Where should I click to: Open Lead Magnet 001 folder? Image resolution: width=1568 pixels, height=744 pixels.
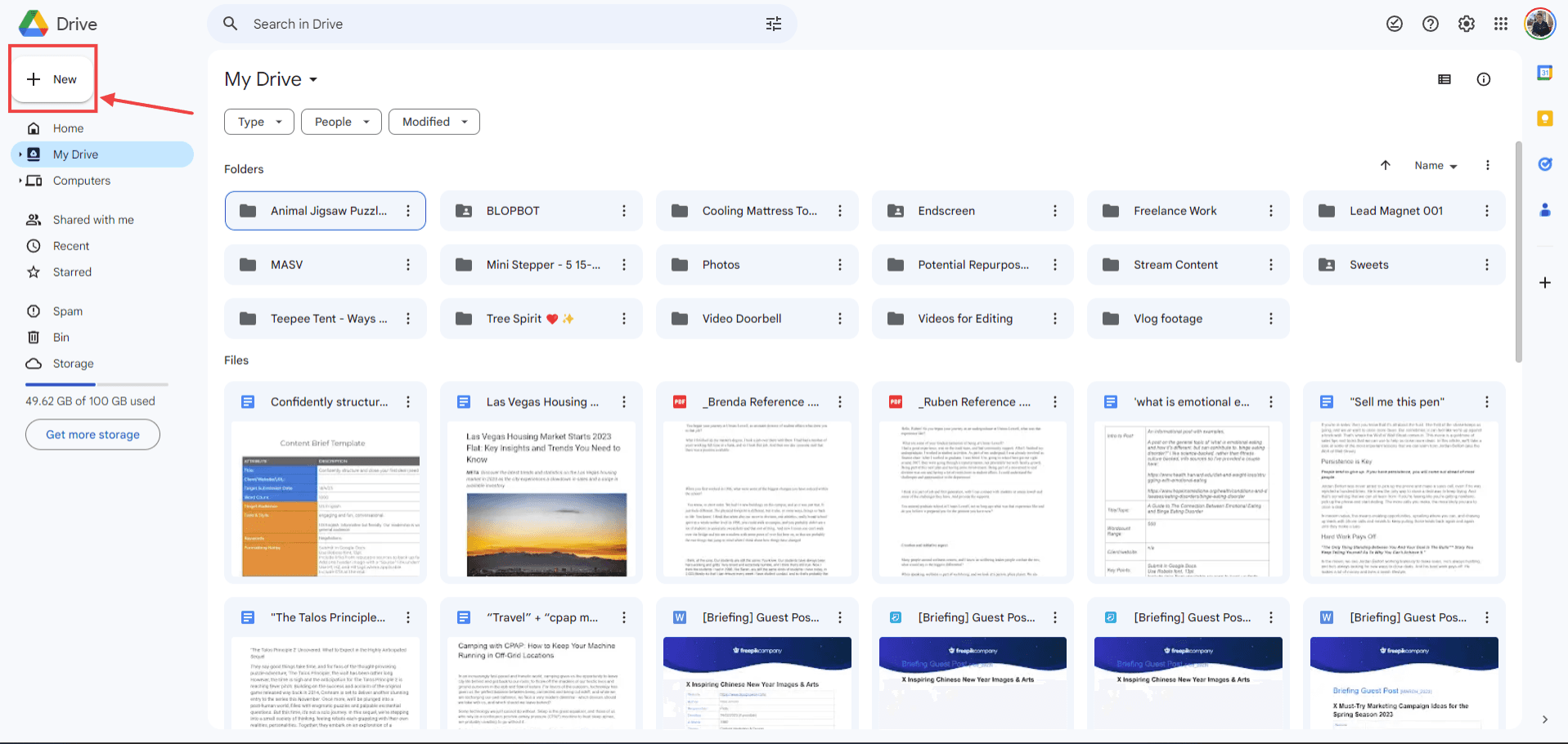pyautogui.click(x=1404, y=211)
